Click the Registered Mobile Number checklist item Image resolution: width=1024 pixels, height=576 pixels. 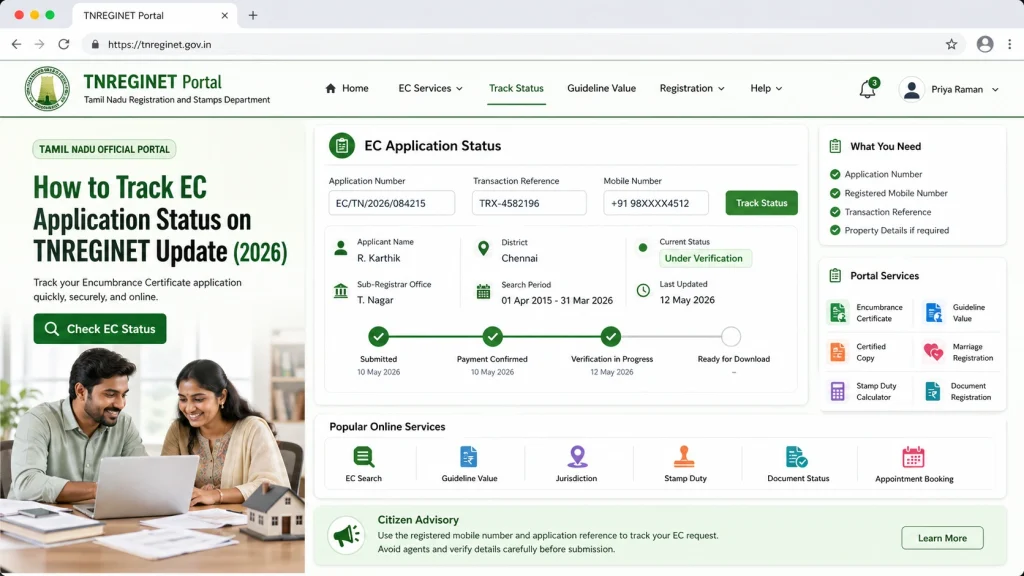click(888, 193)
